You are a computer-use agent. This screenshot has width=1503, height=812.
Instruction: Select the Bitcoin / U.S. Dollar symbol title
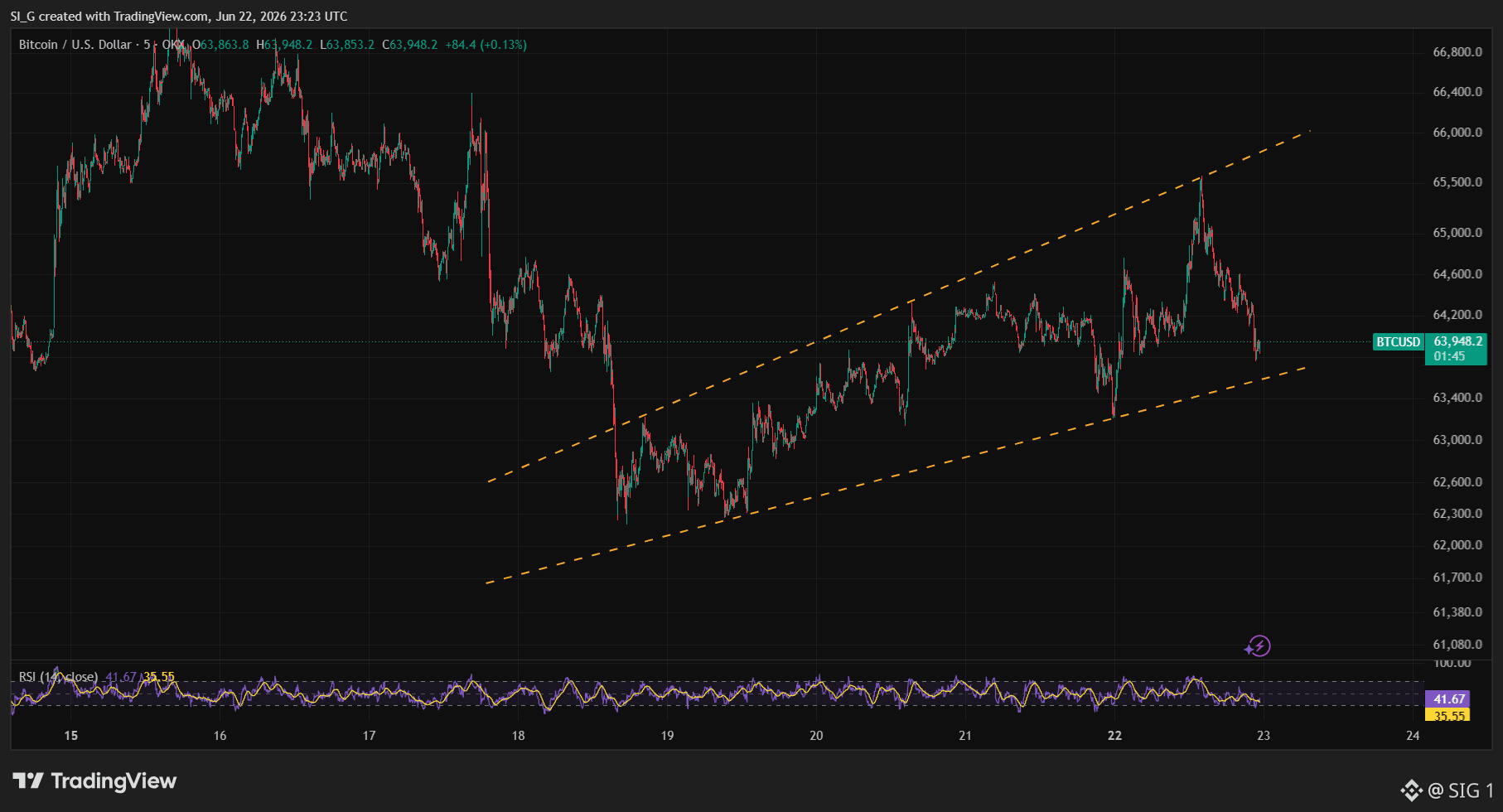tap(75, 45)
